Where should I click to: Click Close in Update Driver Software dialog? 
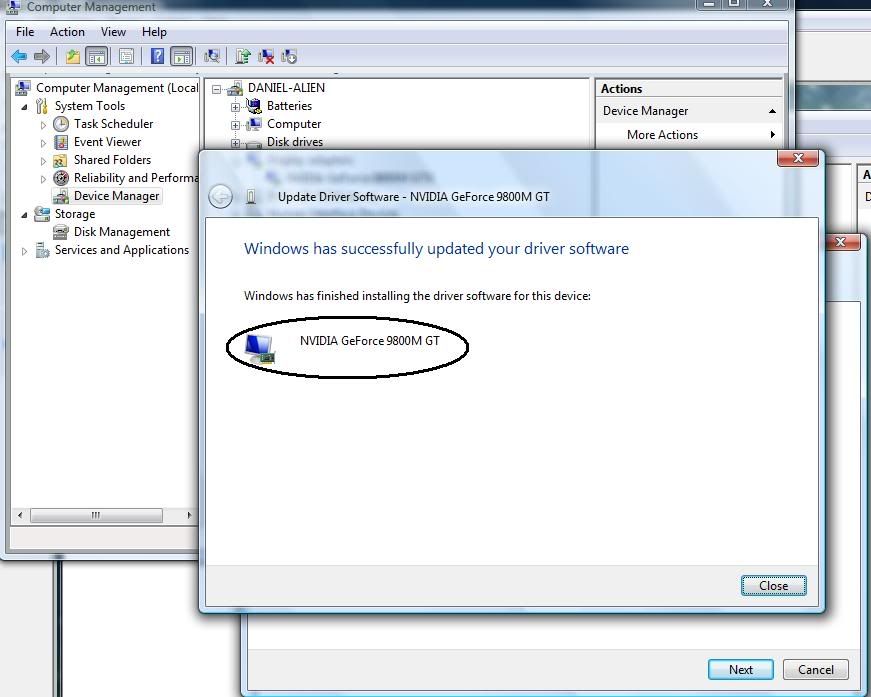tap(773, 585)
